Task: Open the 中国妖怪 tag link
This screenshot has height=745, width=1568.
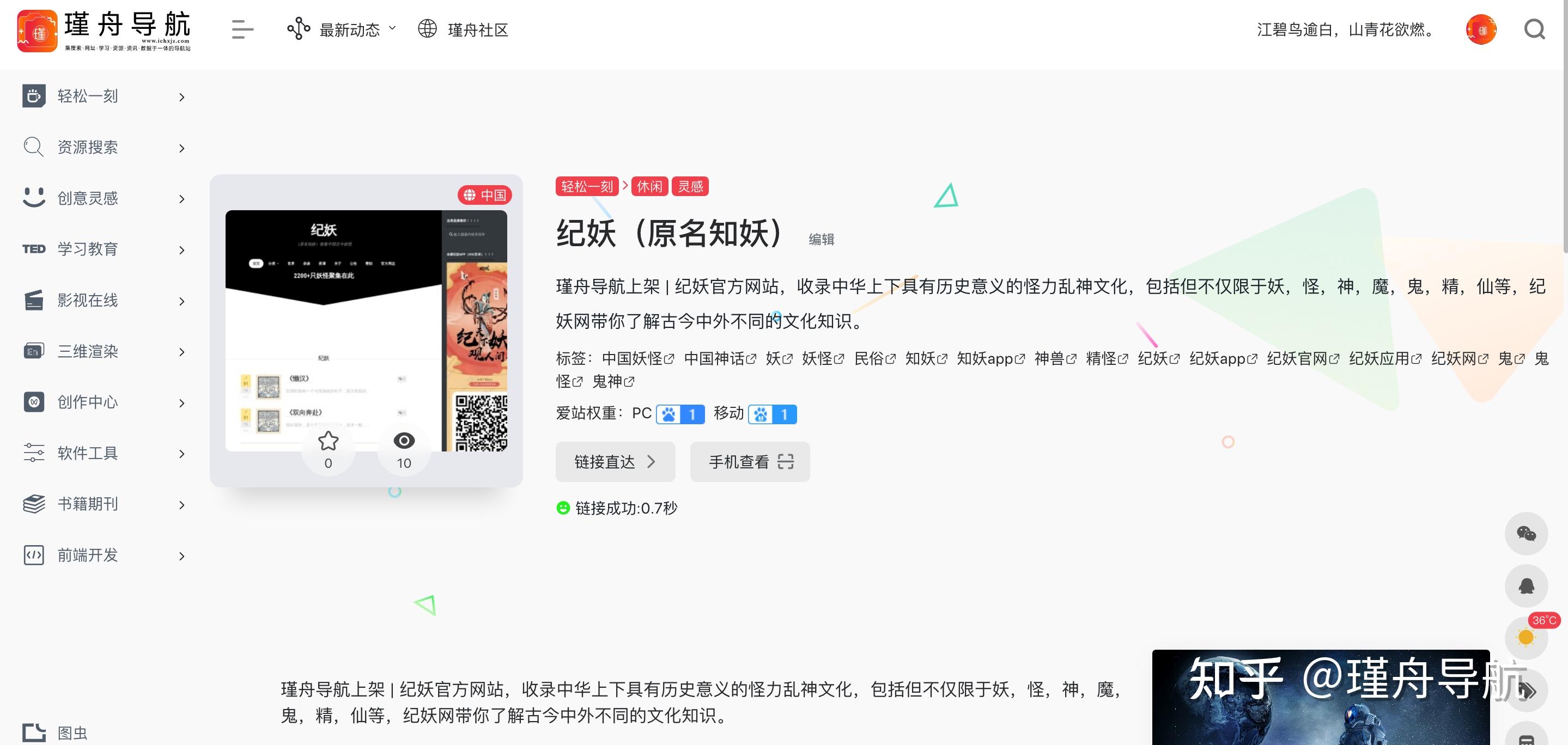Action: (x=638, y=358)
